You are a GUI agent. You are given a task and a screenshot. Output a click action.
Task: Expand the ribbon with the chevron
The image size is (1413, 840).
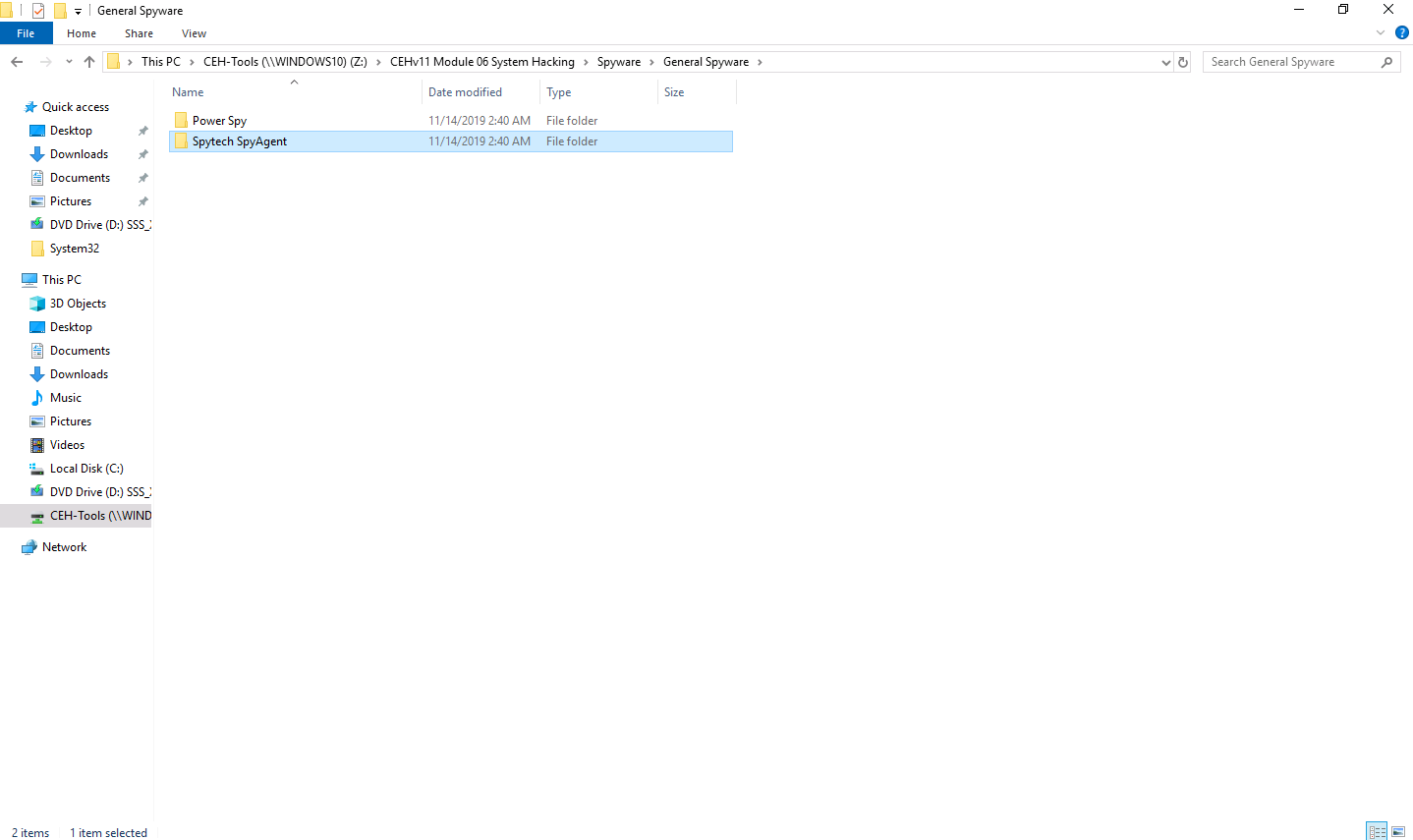[1381, 32]
